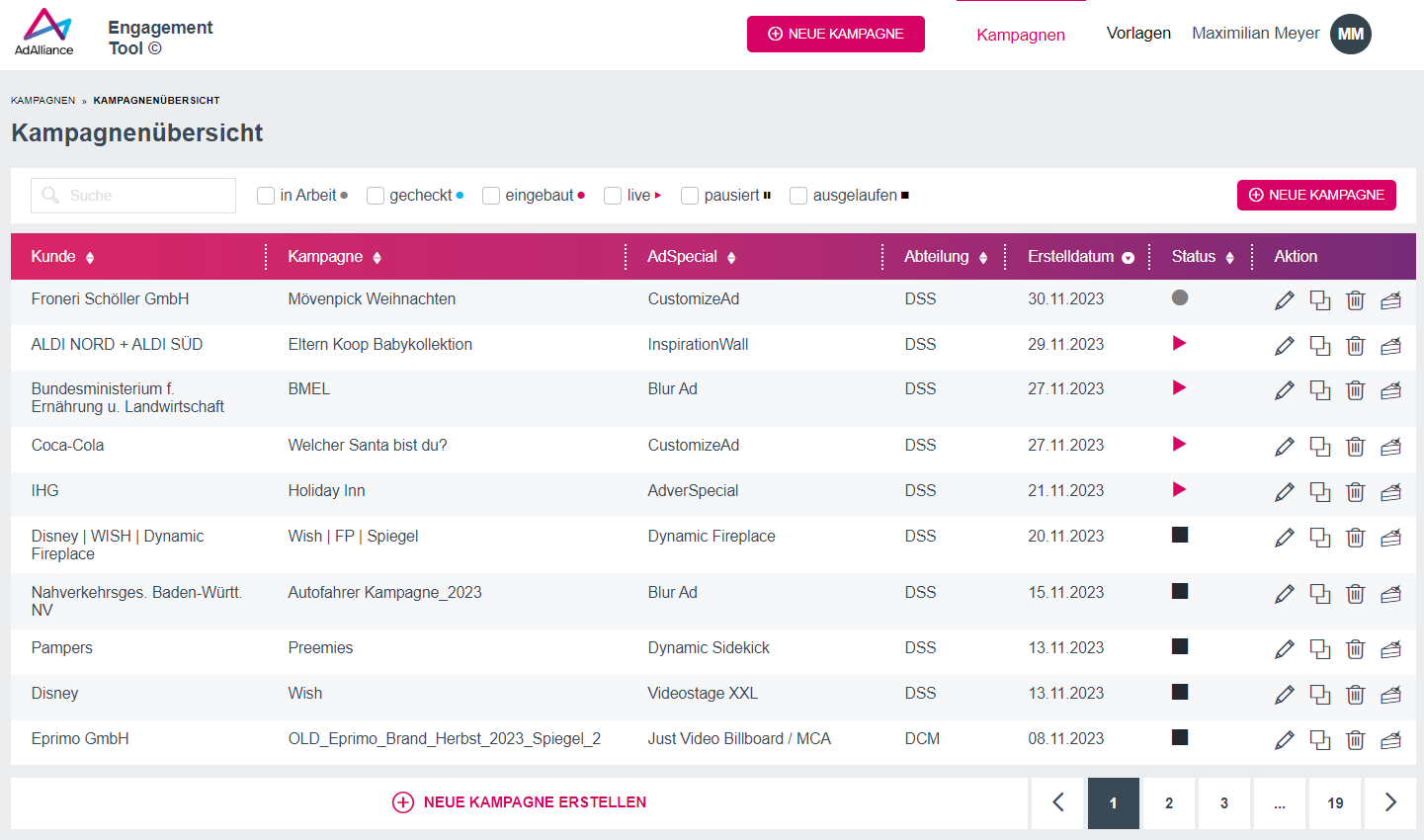The height and width of the screenshot is (840, 1424).
Task: Click pencil icon in the Holiday Inn row
Action: tap(1284, 492)
